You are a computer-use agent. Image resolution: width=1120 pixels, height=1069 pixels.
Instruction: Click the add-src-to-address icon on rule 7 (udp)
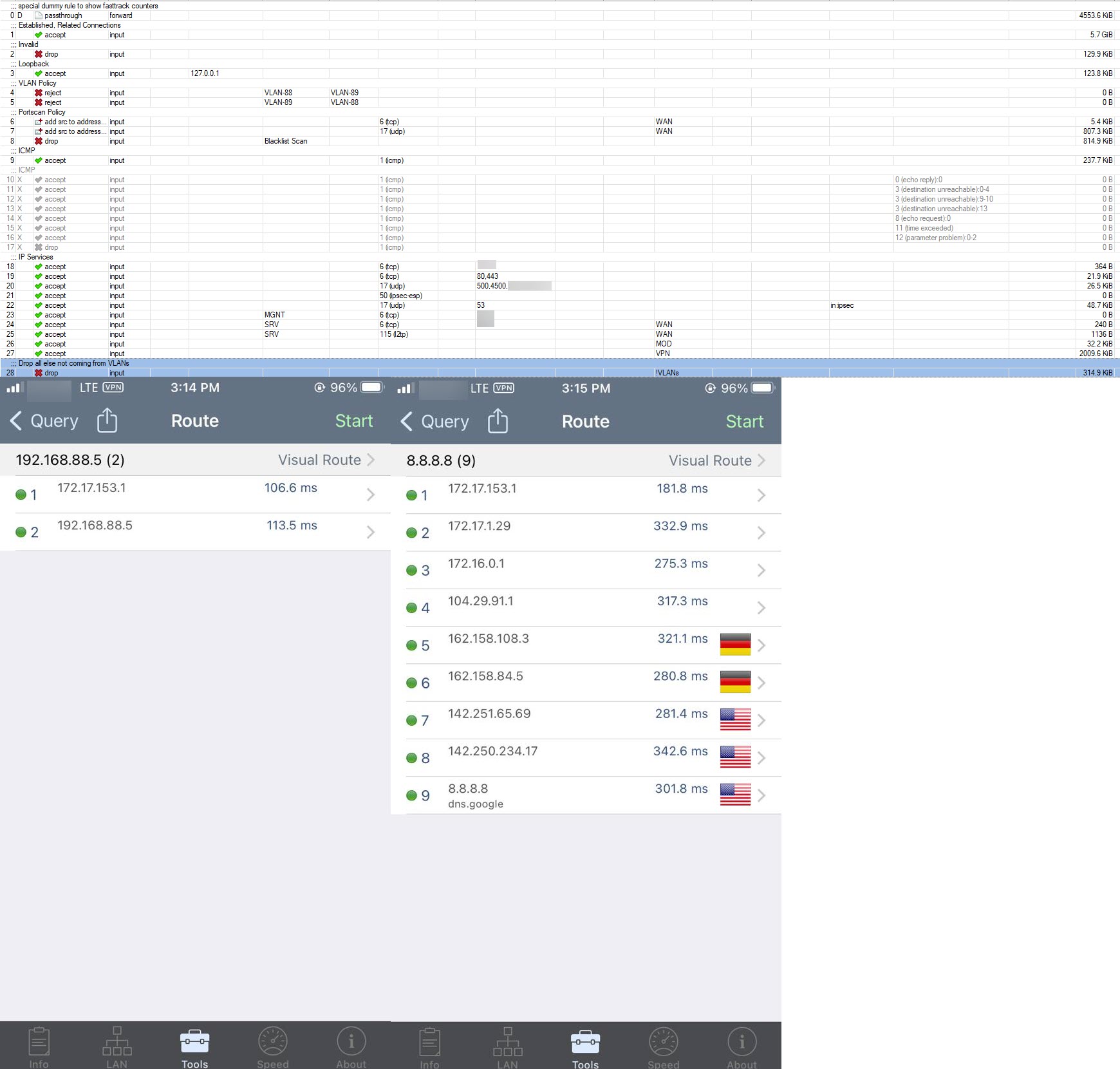tap(39, 131)
